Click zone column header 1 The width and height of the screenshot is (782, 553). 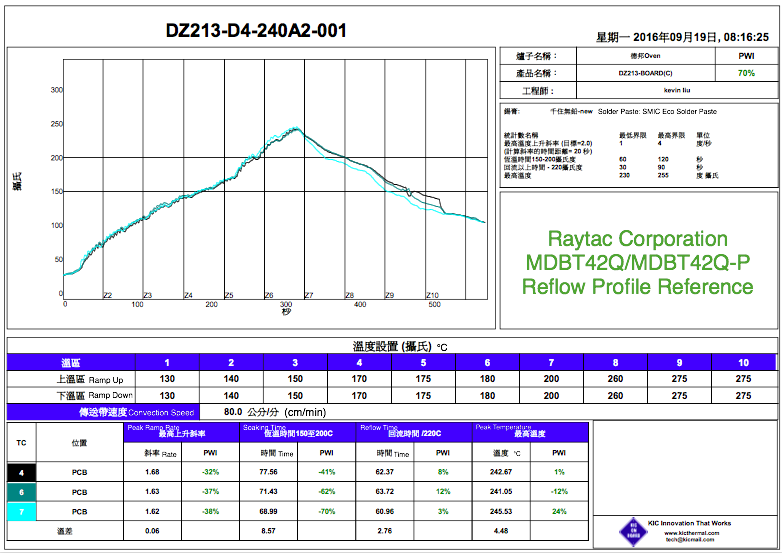tap(167, 363)
